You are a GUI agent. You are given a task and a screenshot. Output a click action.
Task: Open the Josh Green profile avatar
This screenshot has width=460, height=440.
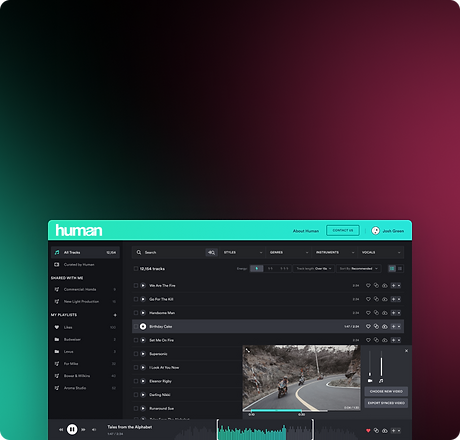(375, 231)
